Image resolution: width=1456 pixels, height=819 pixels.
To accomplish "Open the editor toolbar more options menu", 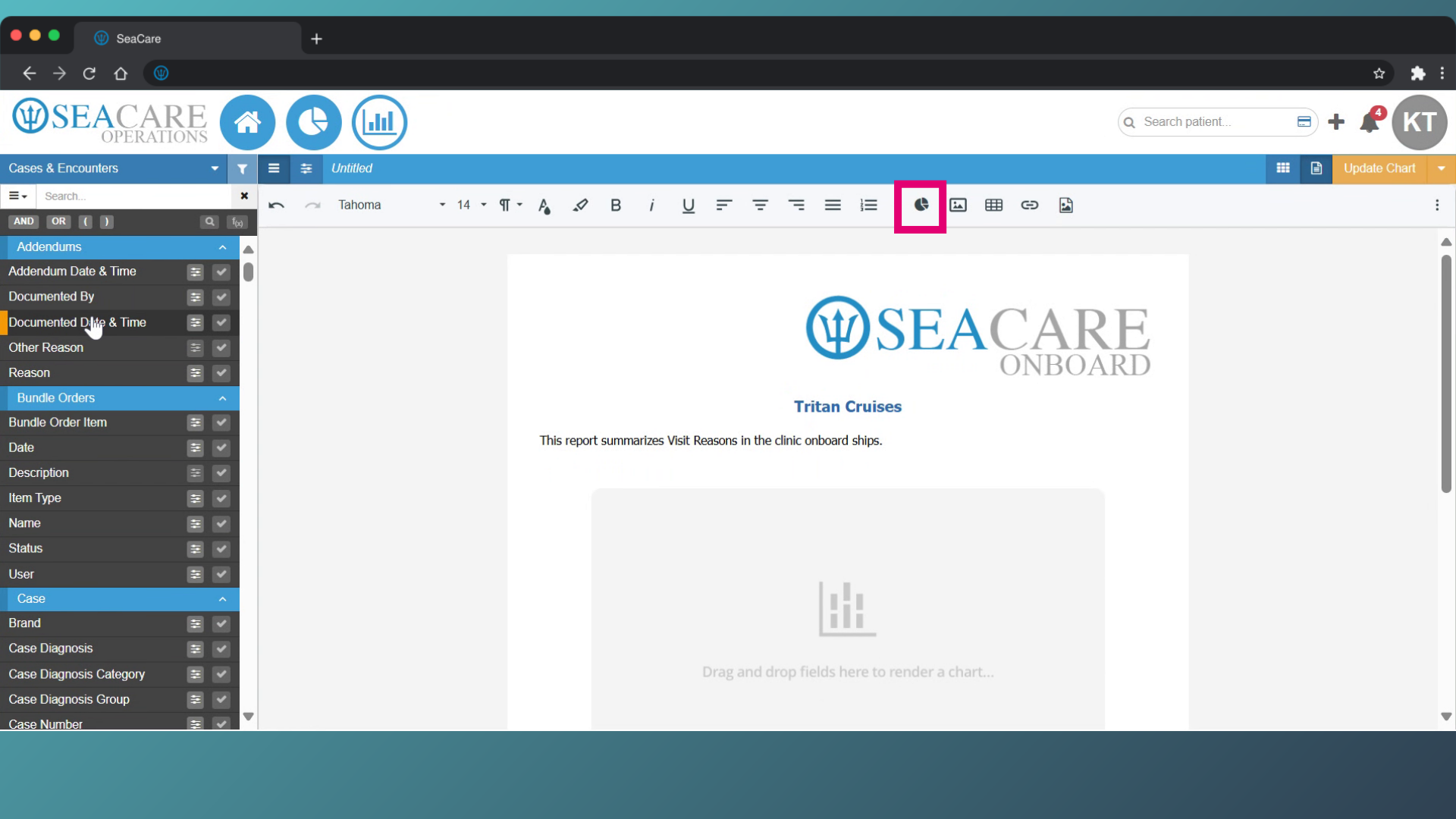I will point(1437,206).
